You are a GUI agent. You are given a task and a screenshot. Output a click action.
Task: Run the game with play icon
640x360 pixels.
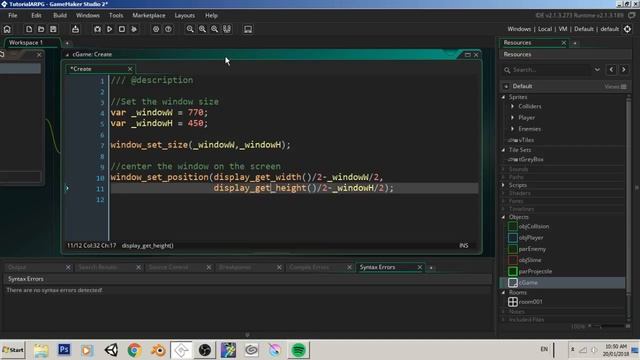pyautogui.click(x=109, y=29)
